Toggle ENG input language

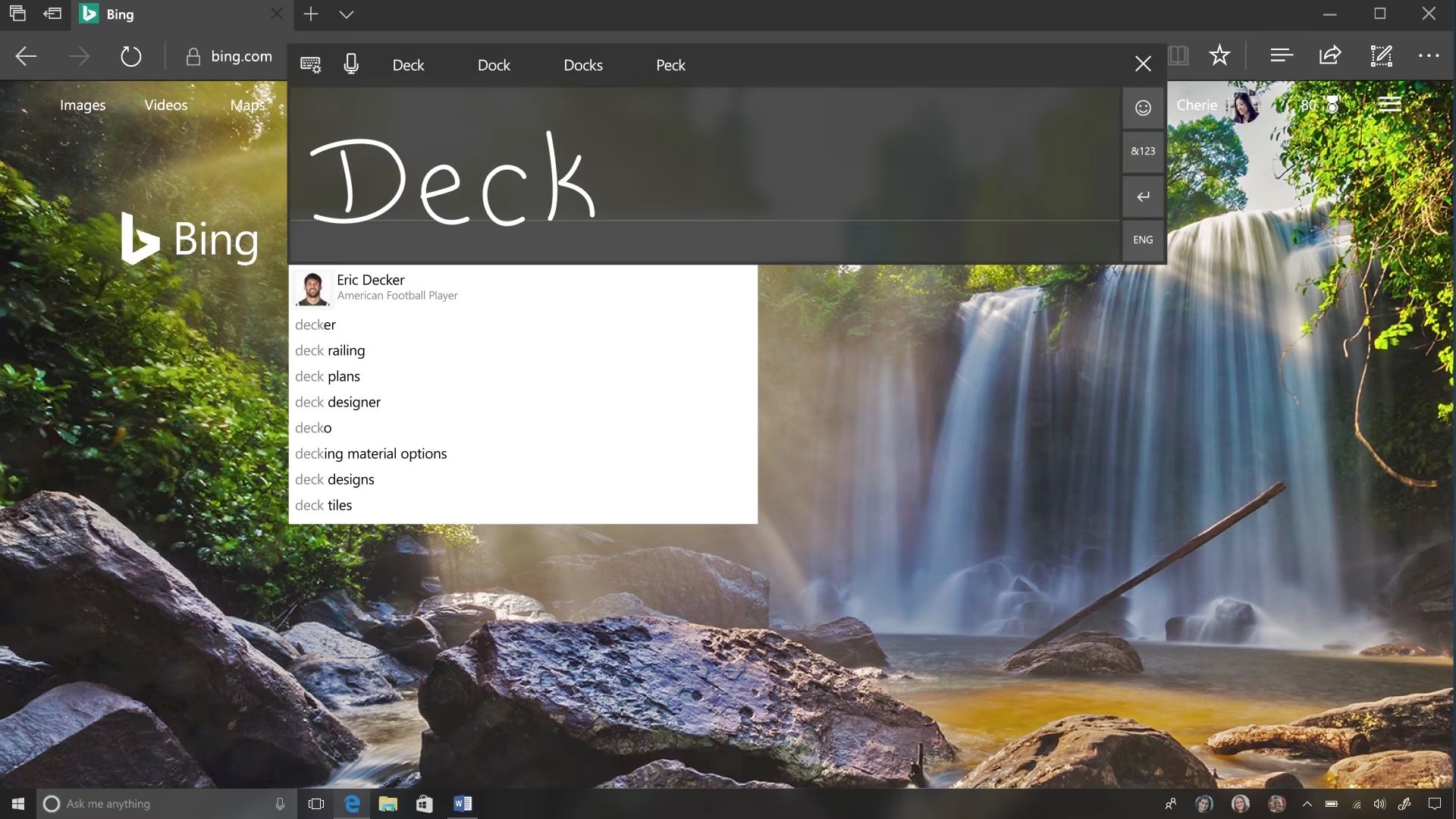(x=1143, y=240)
